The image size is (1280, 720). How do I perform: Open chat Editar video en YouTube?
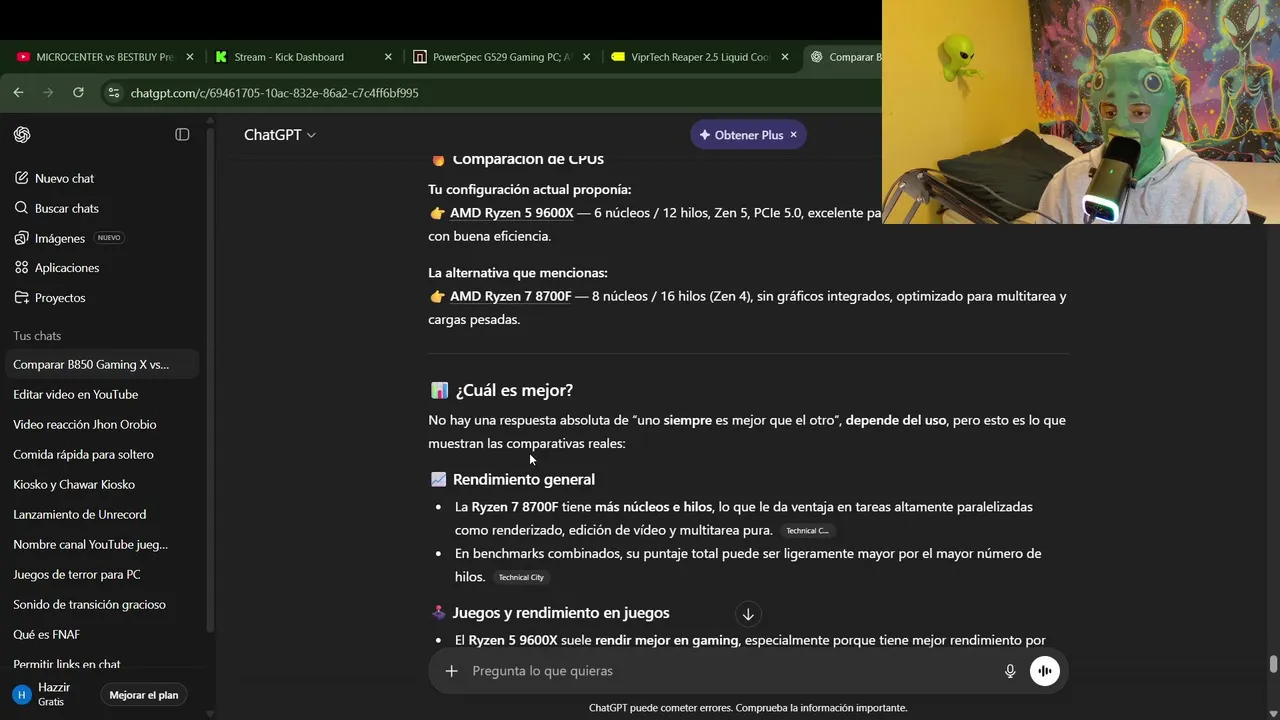pyautogui.click(x=76, y=394)
